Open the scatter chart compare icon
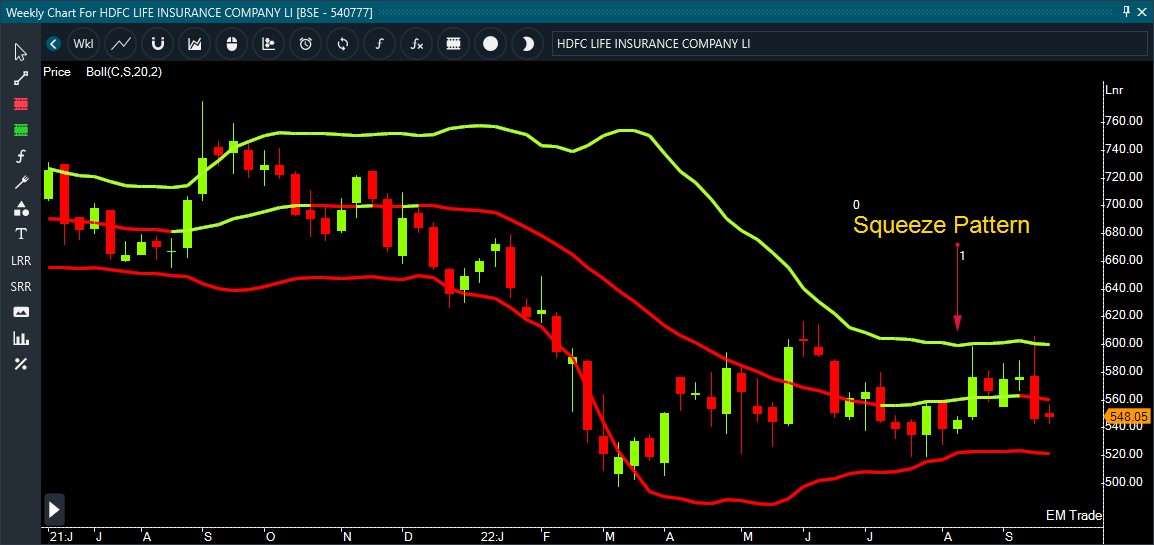The height and width of the screenshot is (545, 1154). coord(269,44)
